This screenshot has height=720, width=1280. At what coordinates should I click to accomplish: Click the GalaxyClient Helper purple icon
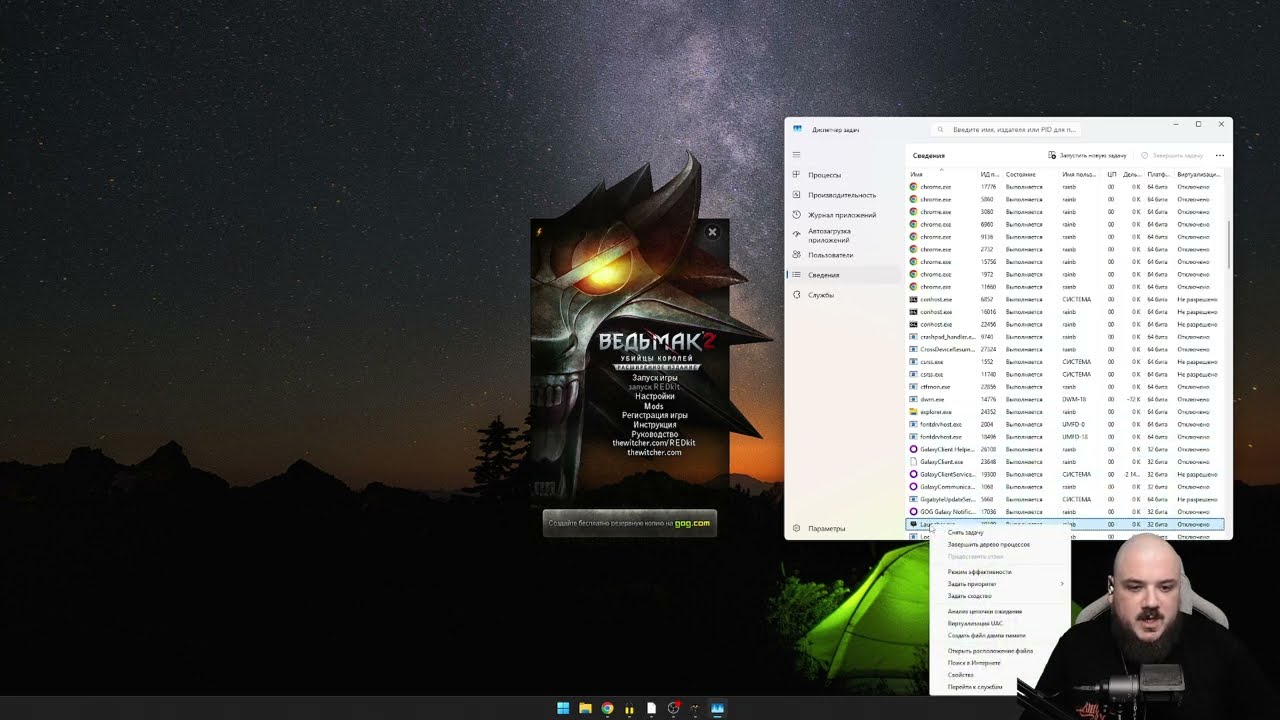coord(913,449)
